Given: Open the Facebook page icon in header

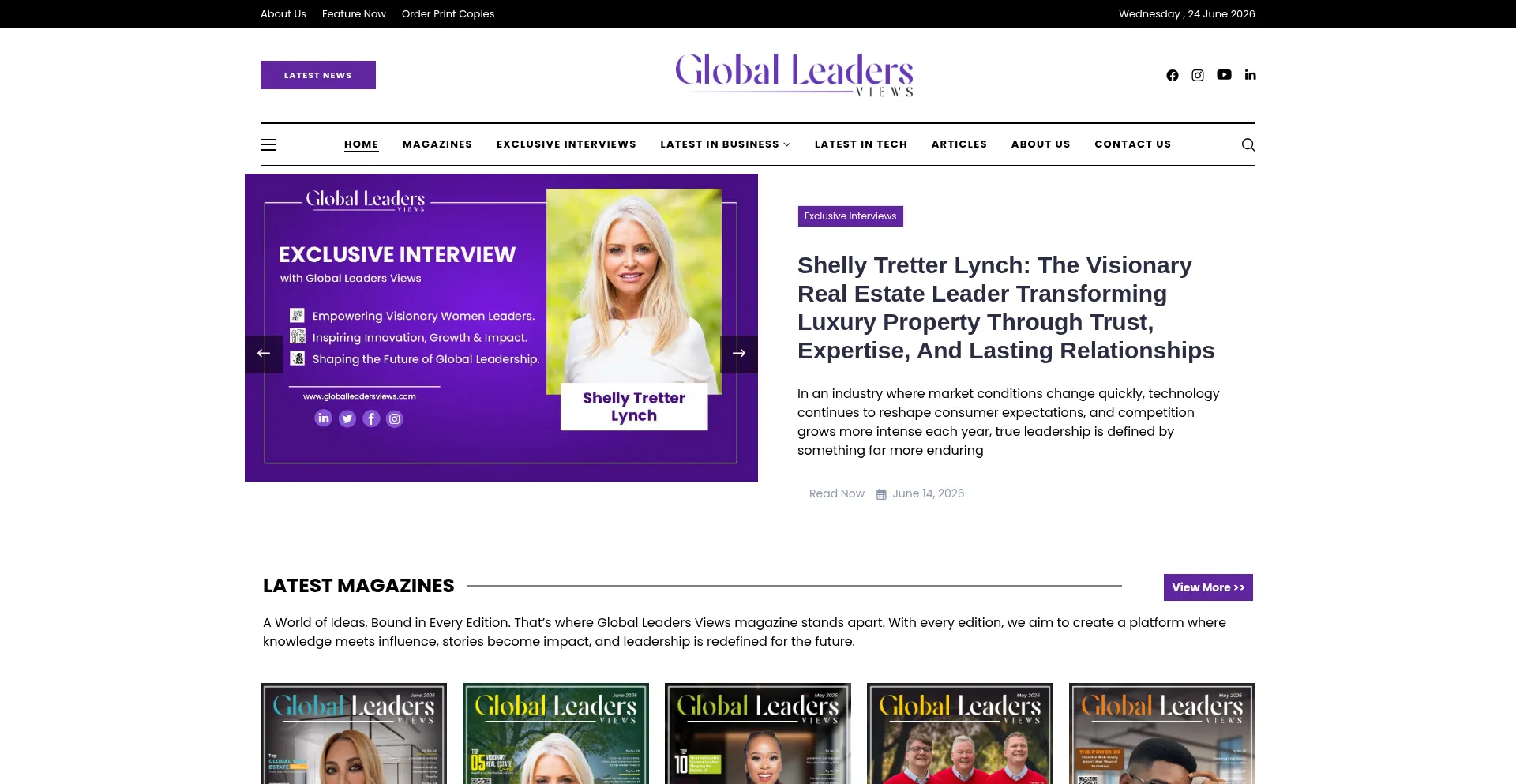Looking at the screenshot, I should pyautogui.click(x=1173, y=75).
